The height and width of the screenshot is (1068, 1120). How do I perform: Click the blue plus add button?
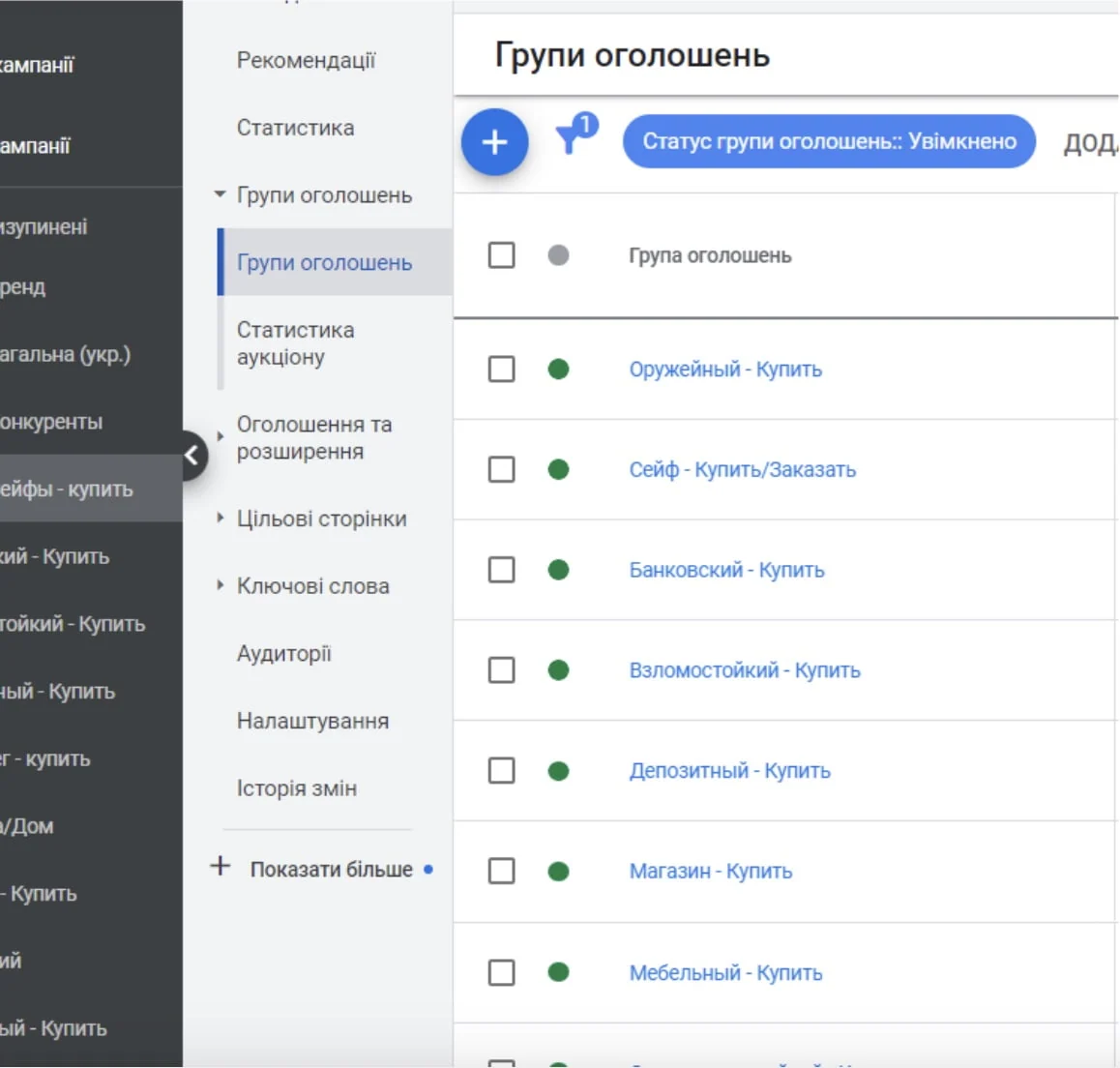click(494, 141)
